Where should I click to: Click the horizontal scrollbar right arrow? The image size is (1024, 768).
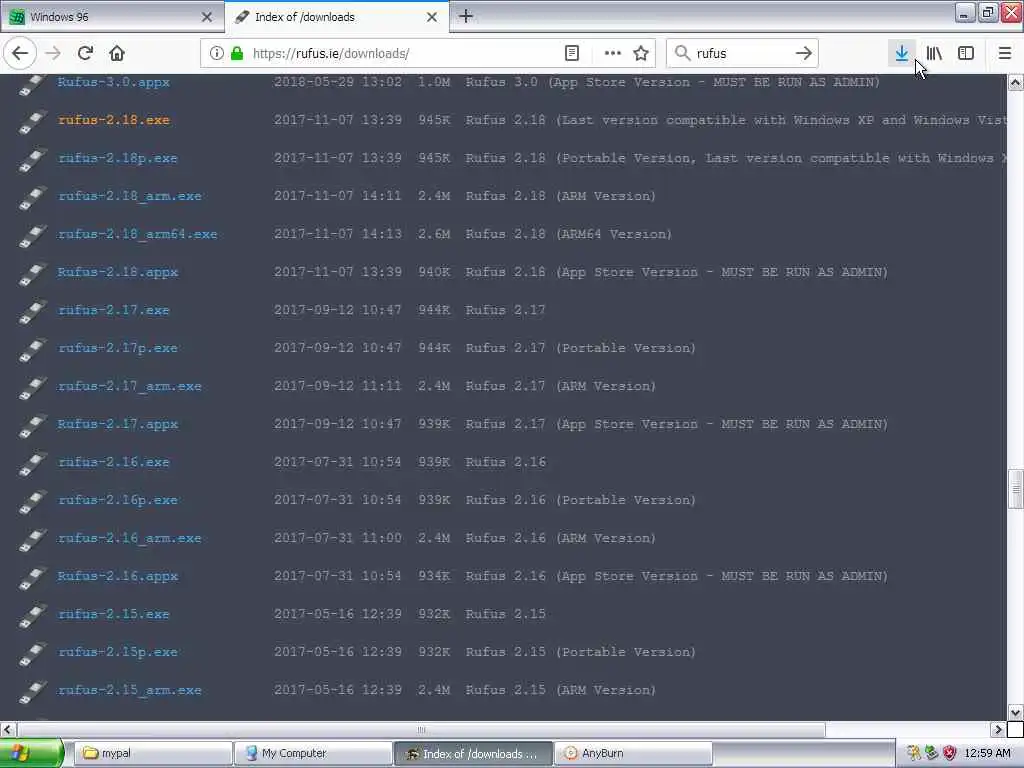pyautogui.click(x=998, y=729)
